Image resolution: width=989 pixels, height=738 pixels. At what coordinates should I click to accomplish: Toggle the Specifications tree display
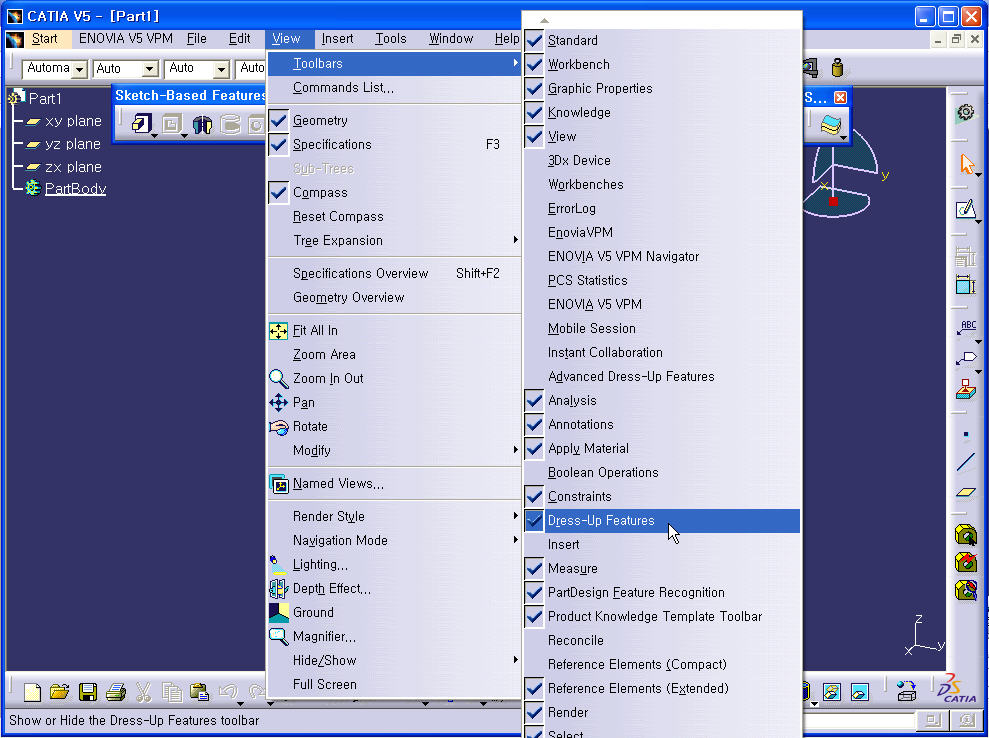coord(332,145)
